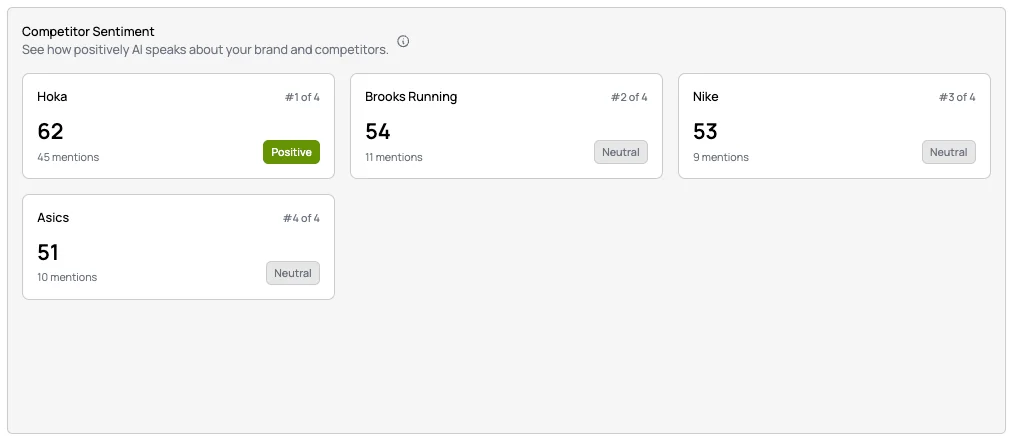
Task: Click the Neutral badge on Nike card
Action: [x=949, y=152]
